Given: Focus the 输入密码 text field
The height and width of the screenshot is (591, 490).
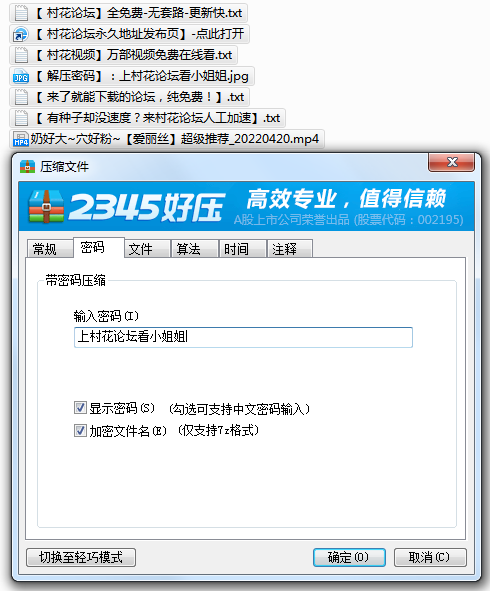Looking at the screenshot, I should [243, 337].
